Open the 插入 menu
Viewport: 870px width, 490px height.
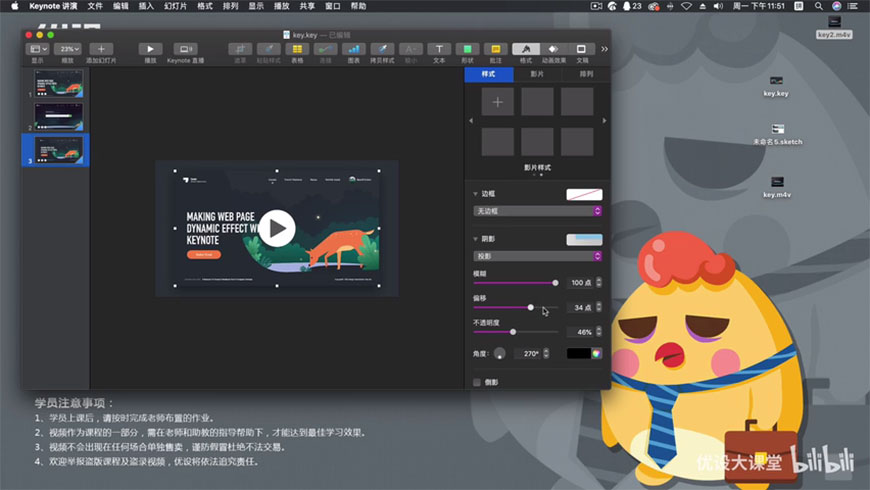click(146, 6)
